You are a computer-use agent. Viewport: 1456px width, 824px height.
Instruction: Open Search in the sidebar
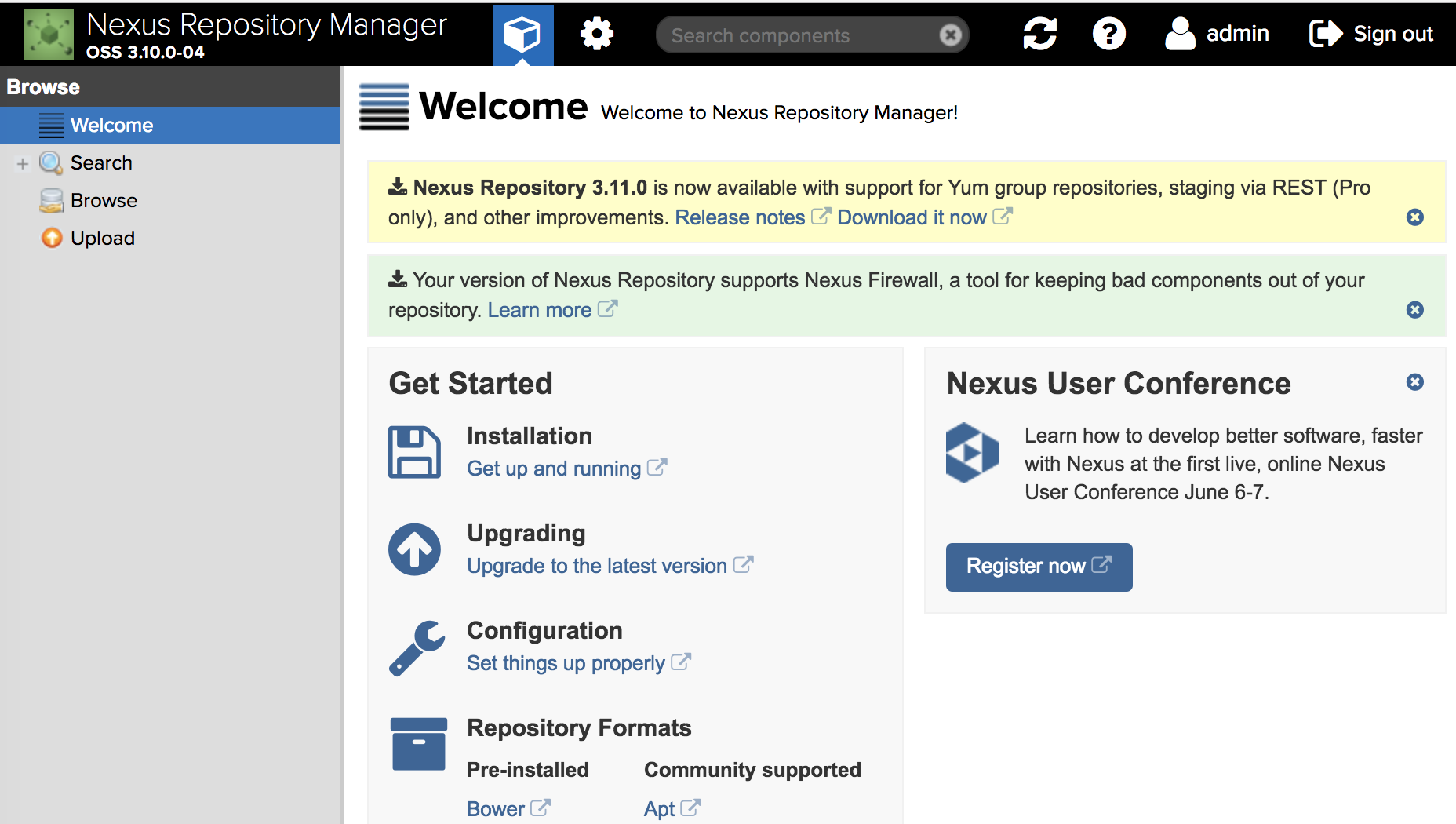pos(101,162)
